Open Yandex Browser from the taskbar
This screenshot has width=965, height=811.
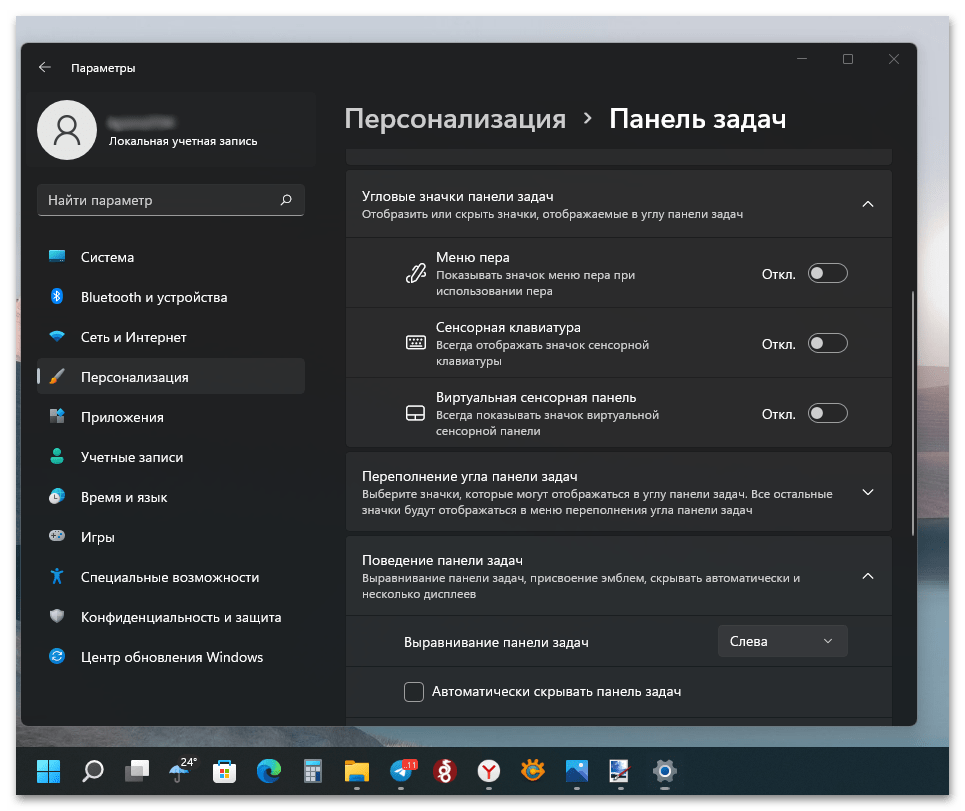coord(489,771)
